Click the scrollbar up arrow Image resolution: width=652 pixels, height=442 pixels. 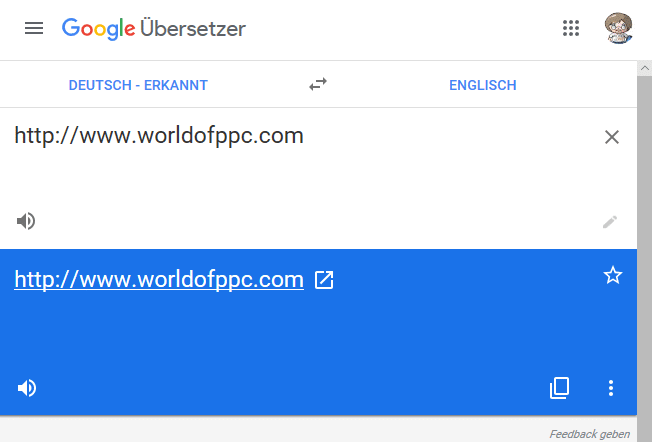pyautogui.click(x=645, y=68)
